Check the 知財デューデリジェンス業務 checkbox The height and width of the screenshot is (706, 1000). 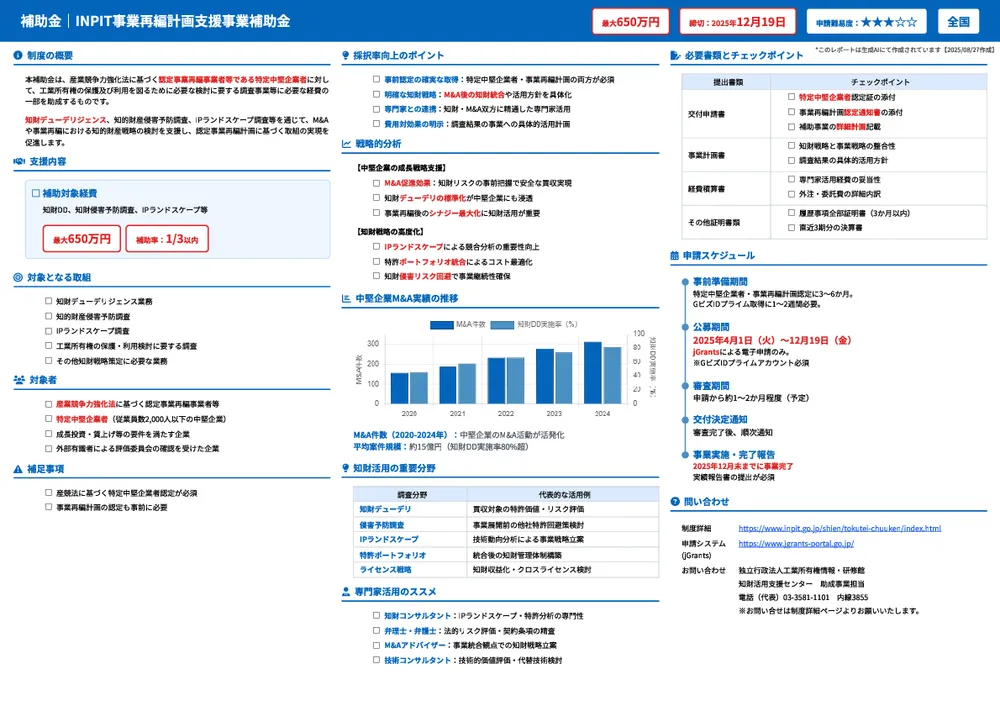[x=48, y=301]
